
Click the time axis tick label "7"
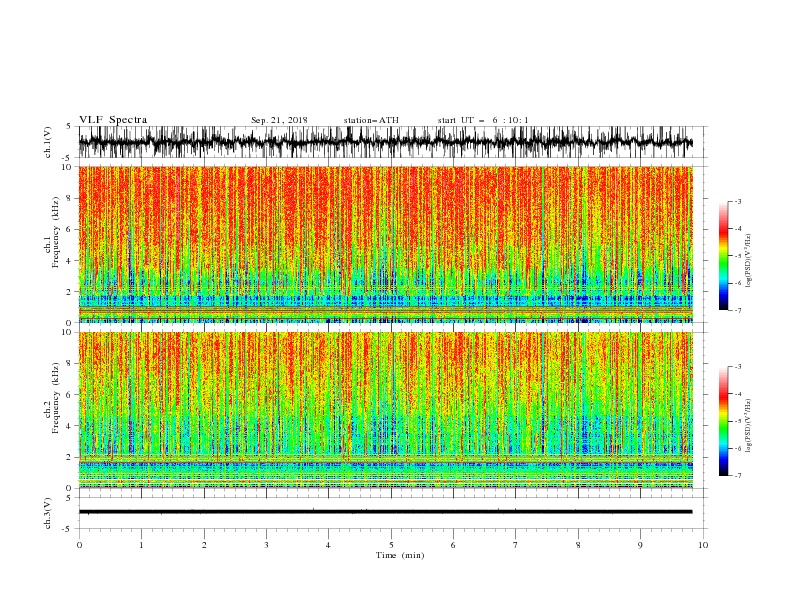(x=516, y=545)
